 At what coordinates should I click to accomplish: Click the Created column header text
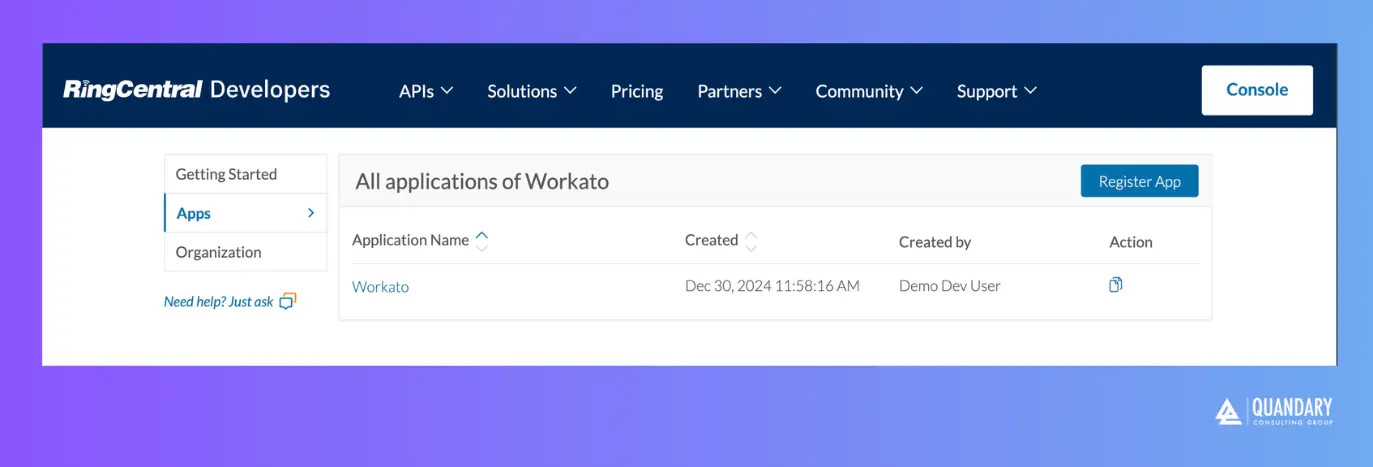711,240
